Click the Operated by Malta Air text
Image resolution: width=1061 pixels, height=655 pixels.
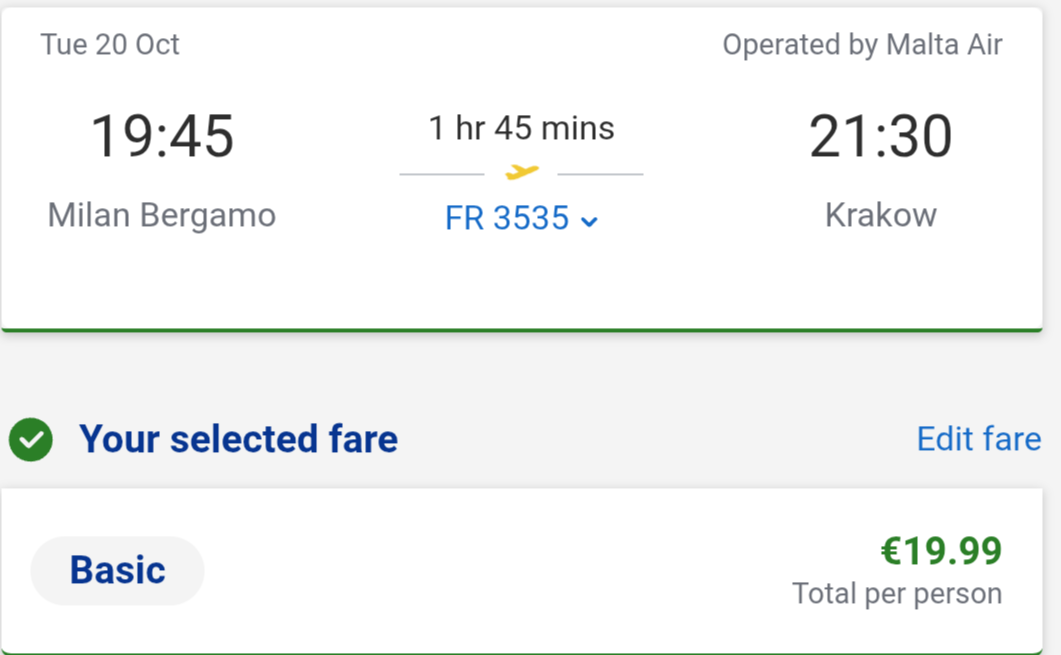(x=862, y=45)
